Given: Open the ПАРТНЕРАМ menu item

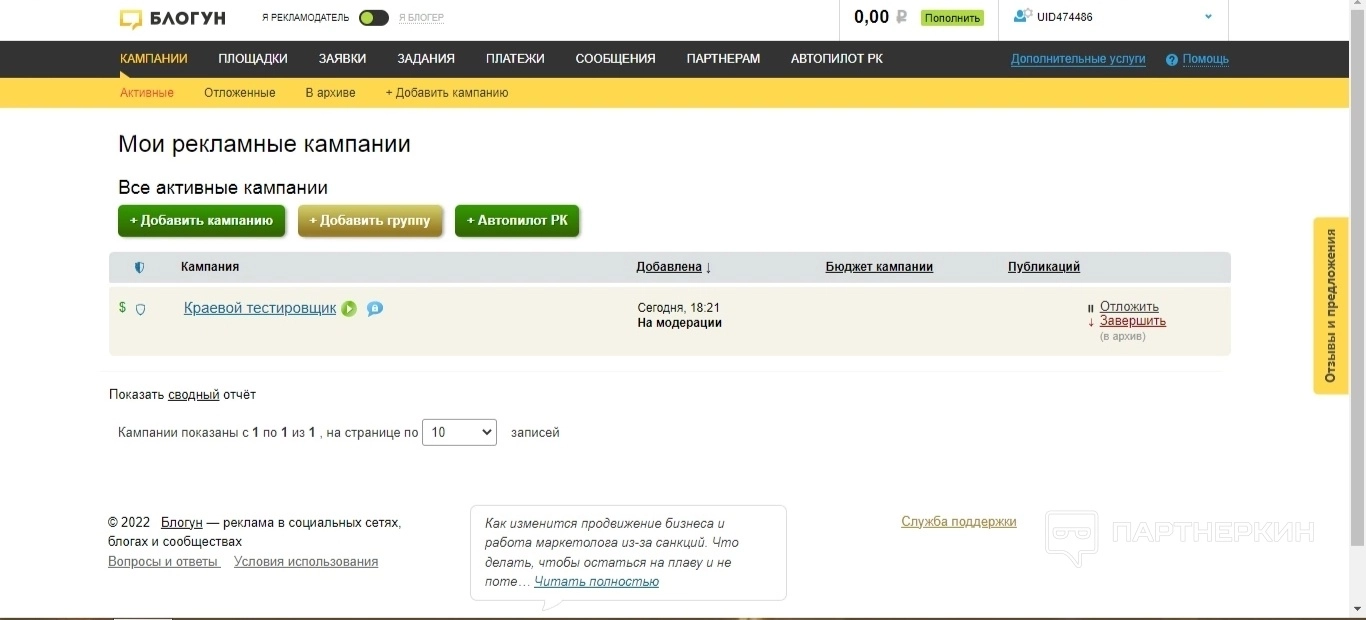Looking at the screenshot, I should point(723,59).
